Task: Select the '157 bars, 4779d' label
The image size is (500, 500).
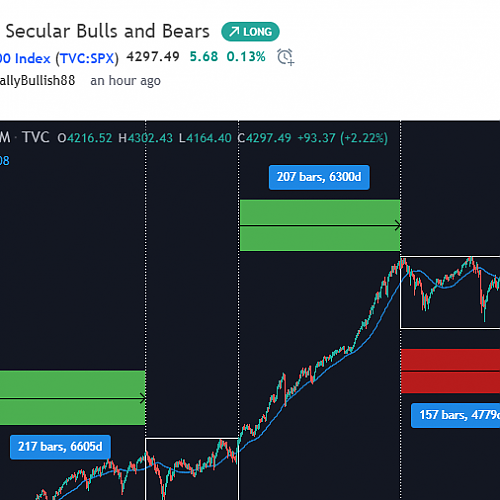Action: tap(456, 415)
